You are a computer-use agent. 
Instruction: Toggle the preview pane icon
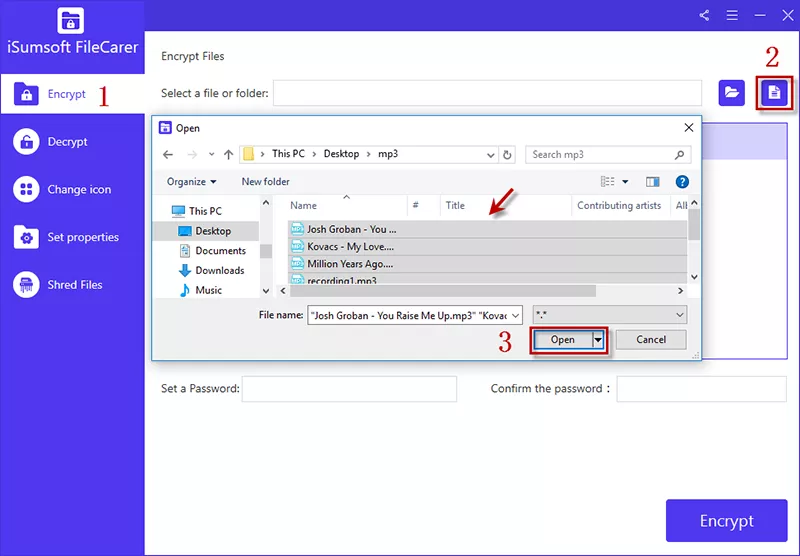coord(653,182)
